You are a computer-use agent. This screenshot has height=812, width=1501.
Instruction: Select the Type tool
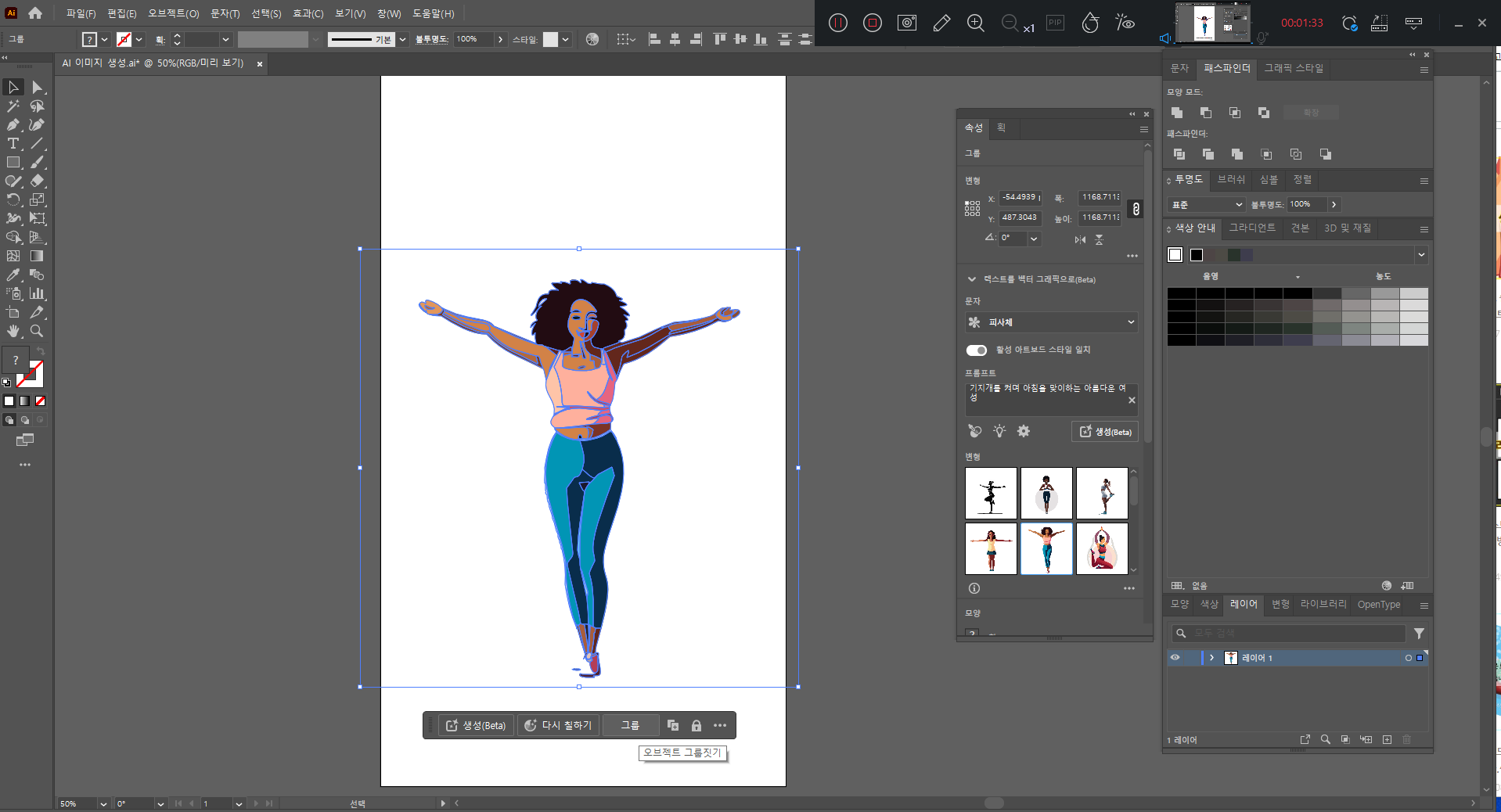point(13,144)
